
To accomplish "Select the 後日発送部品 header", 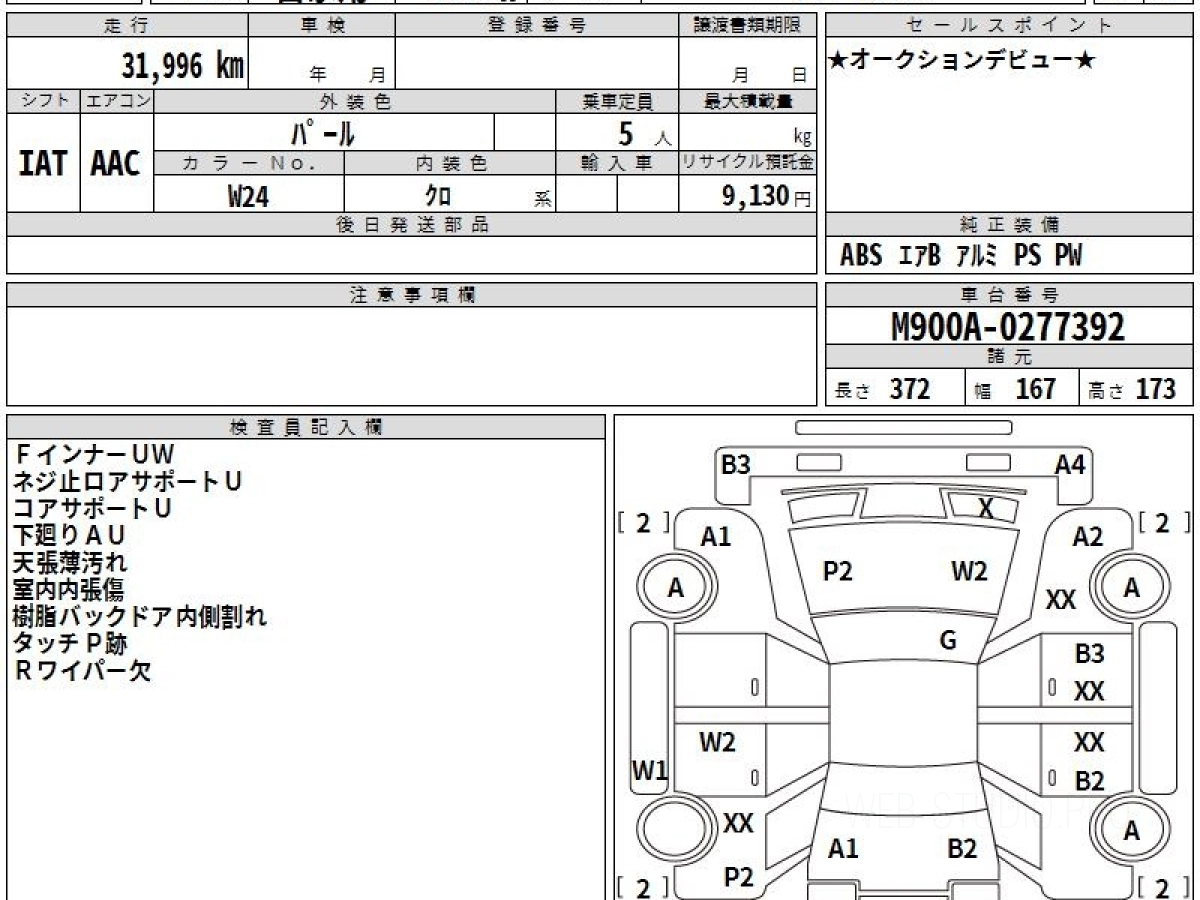I will click(412, 225).
